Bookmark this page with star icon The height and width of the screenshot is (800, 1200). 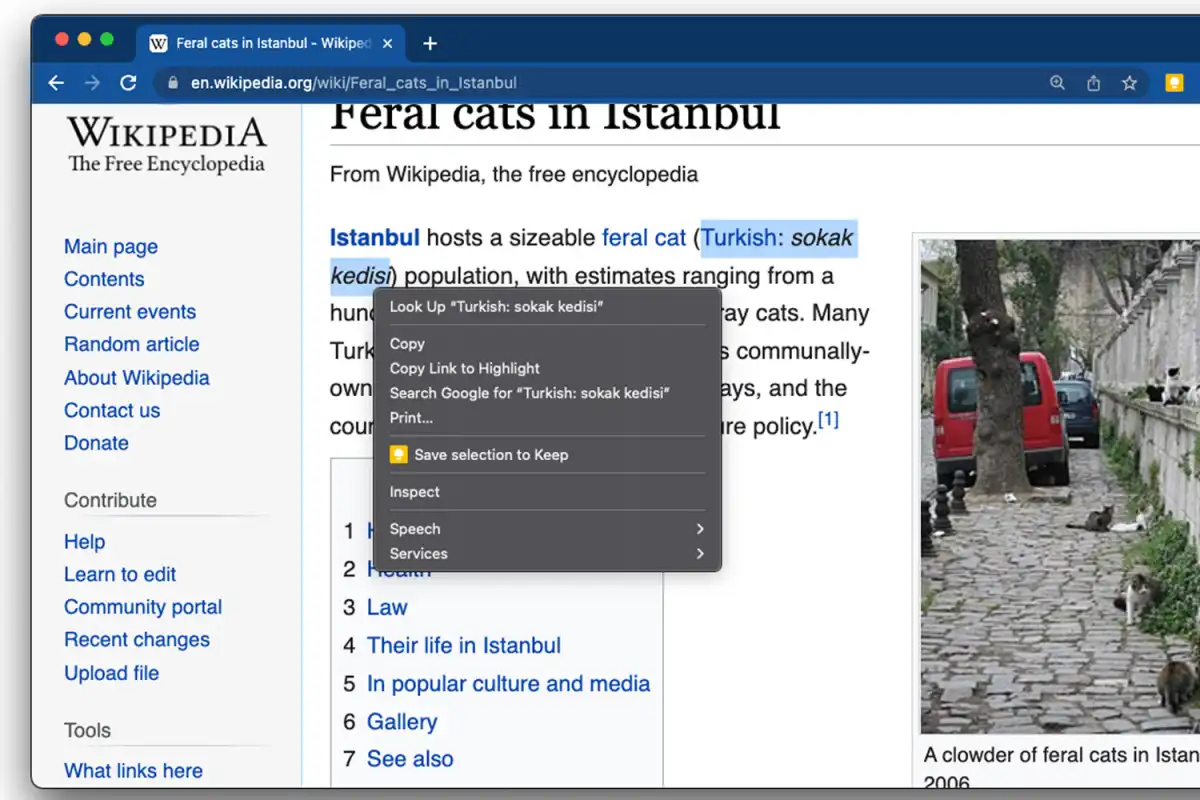(1129, 84)
